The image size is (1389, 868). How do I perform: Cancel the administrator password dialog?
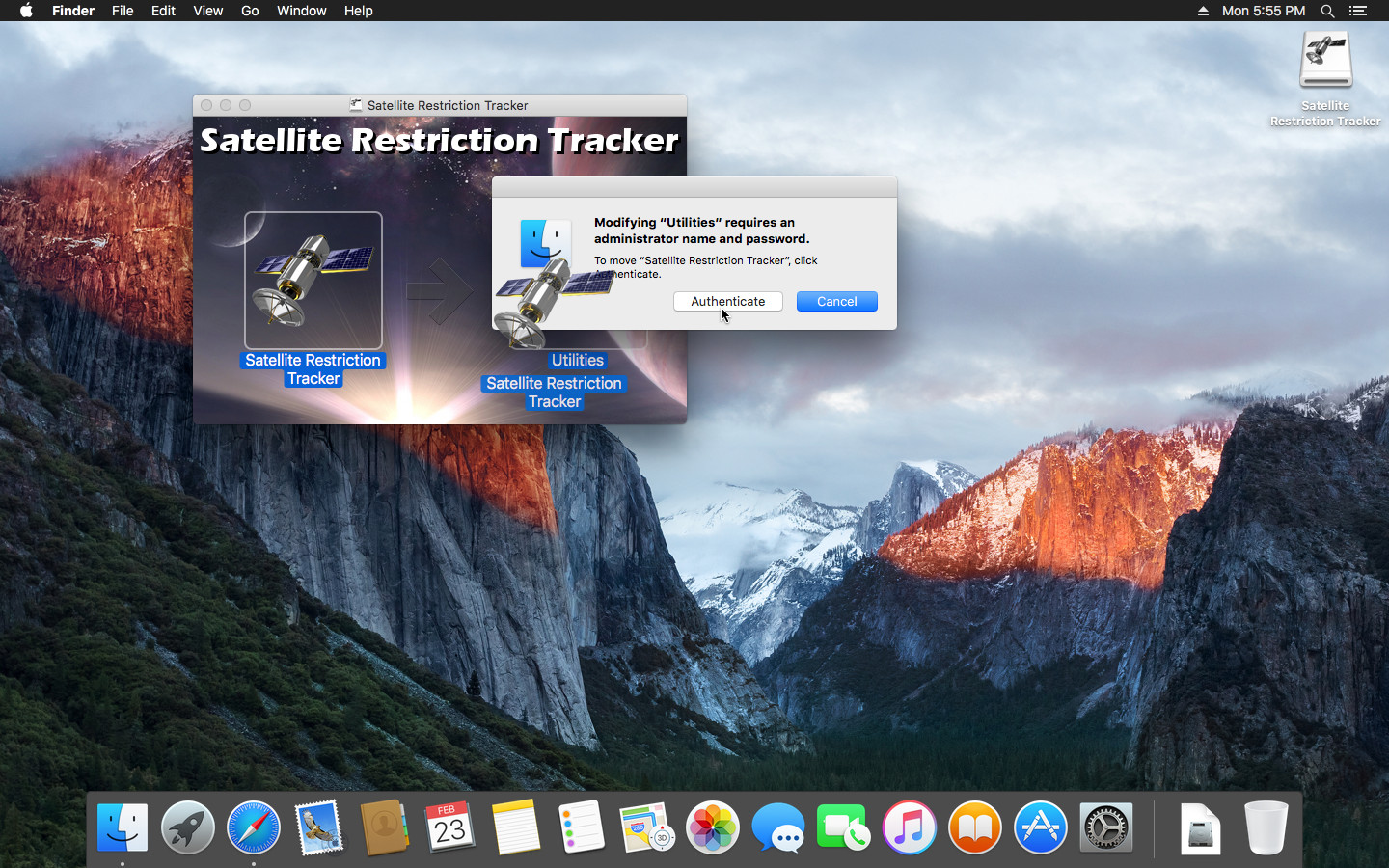836,302
